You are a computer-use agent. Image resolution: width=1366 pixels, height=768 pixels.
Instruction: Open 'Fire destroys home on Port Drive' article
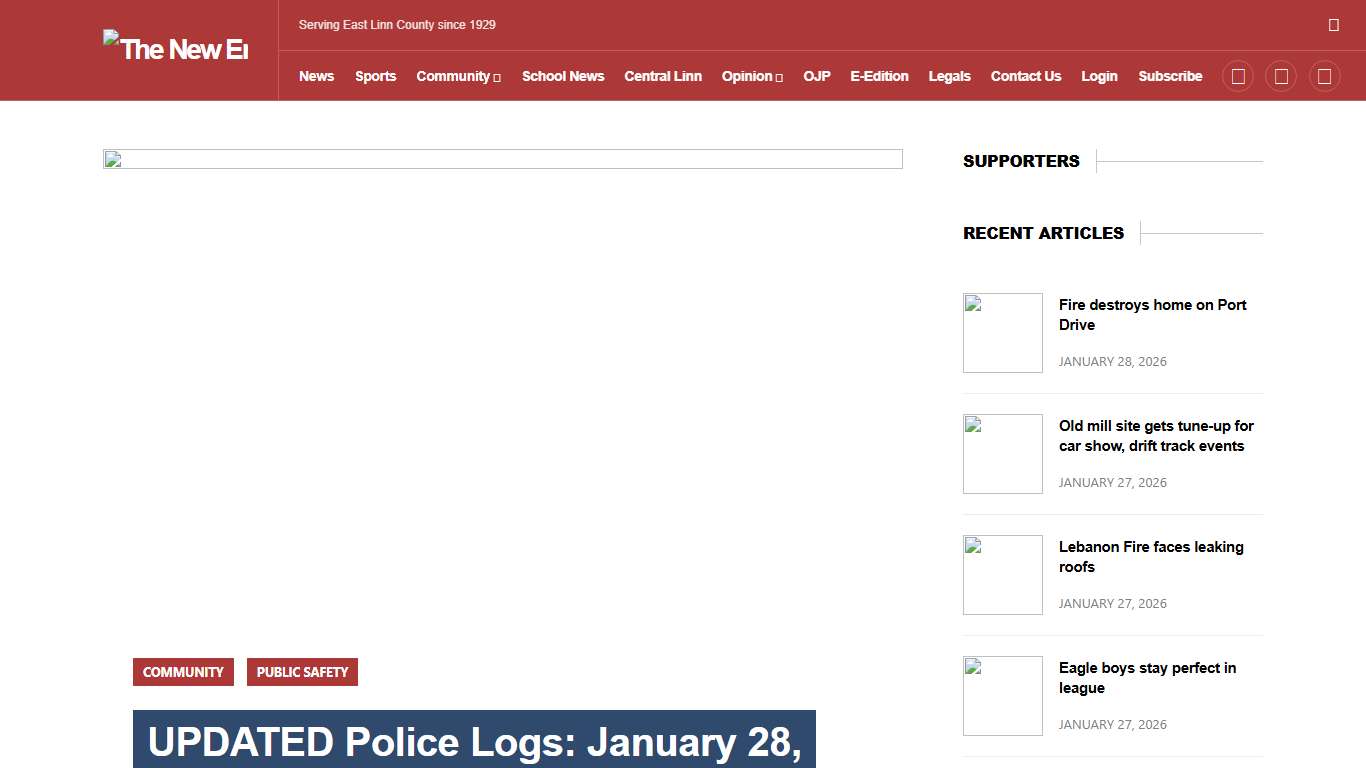(1152, 315)
